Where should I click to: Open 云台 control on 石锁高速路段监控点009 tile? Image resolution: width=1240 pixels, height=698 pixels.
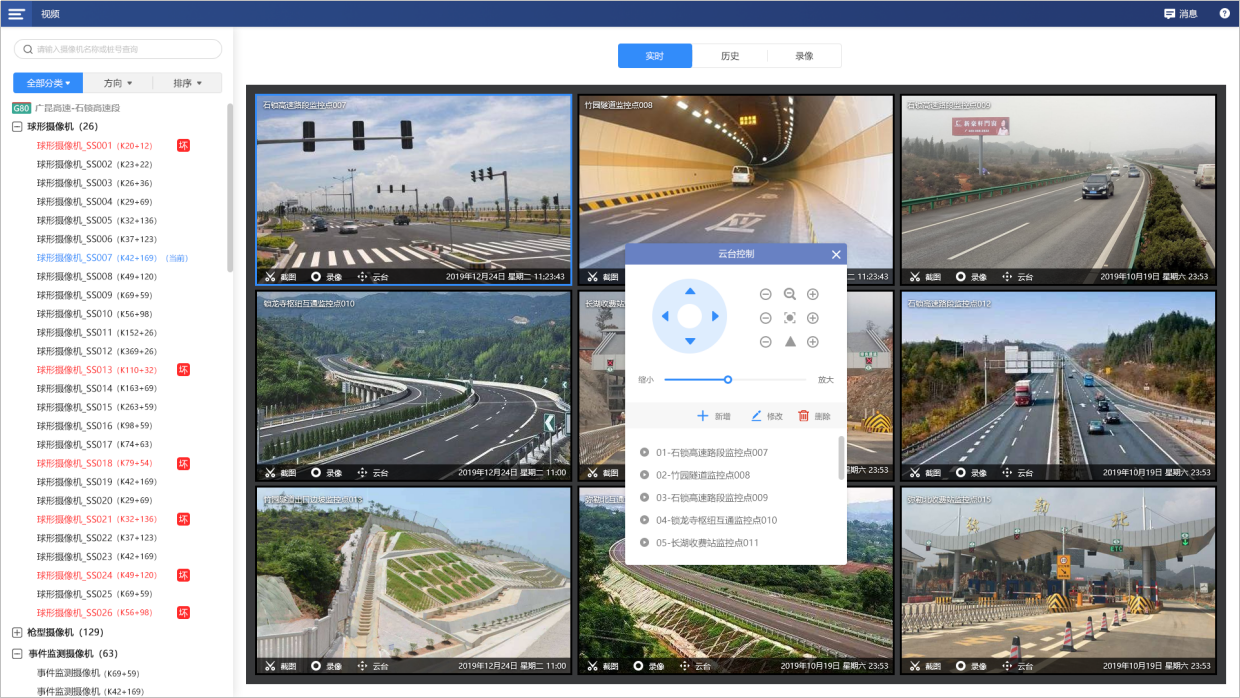1017,277
